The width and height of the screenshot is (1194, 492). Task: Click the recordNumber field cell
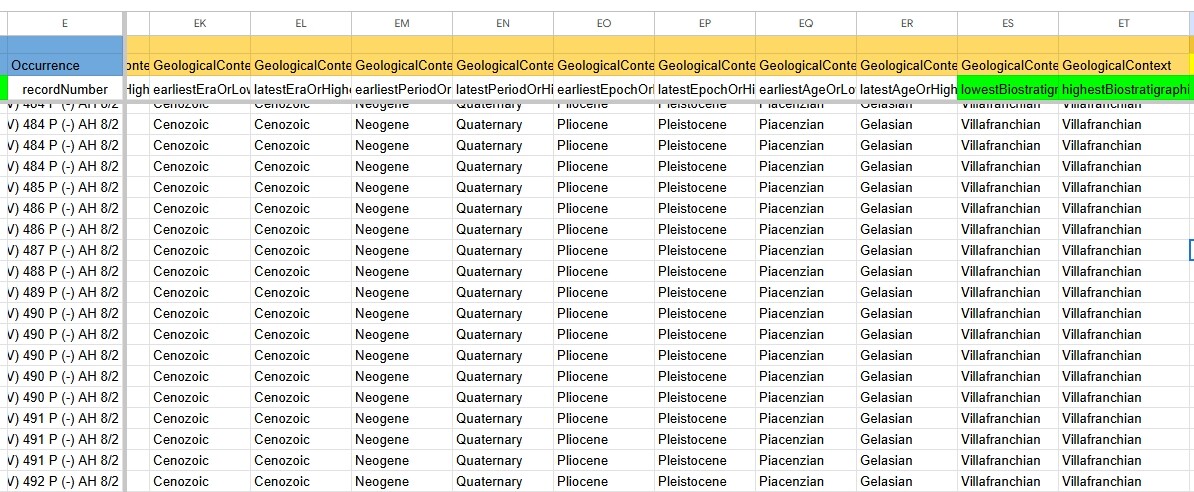pos(64,88)
